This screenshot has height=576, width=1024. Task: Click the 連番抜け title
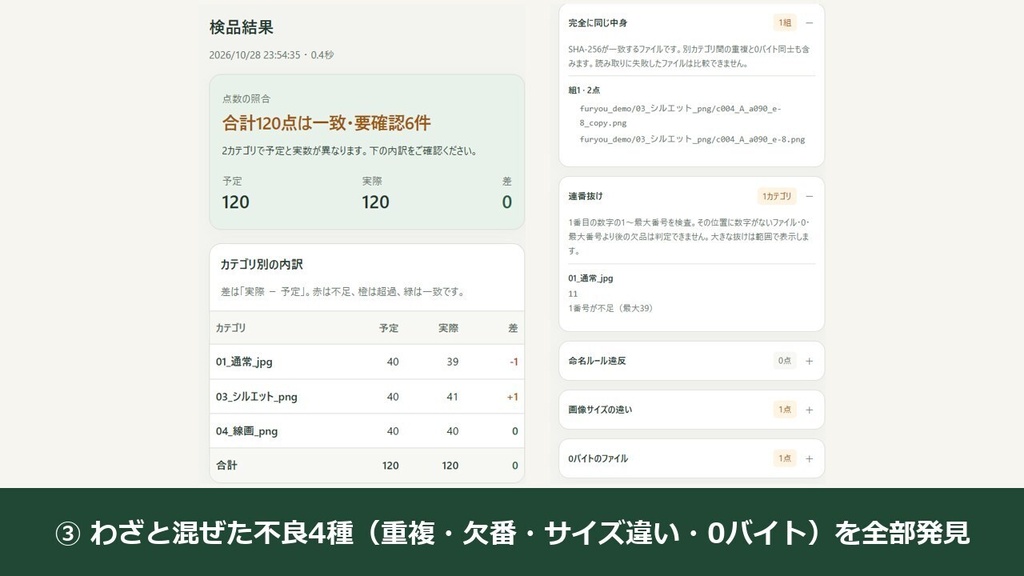tap(585, 196)
